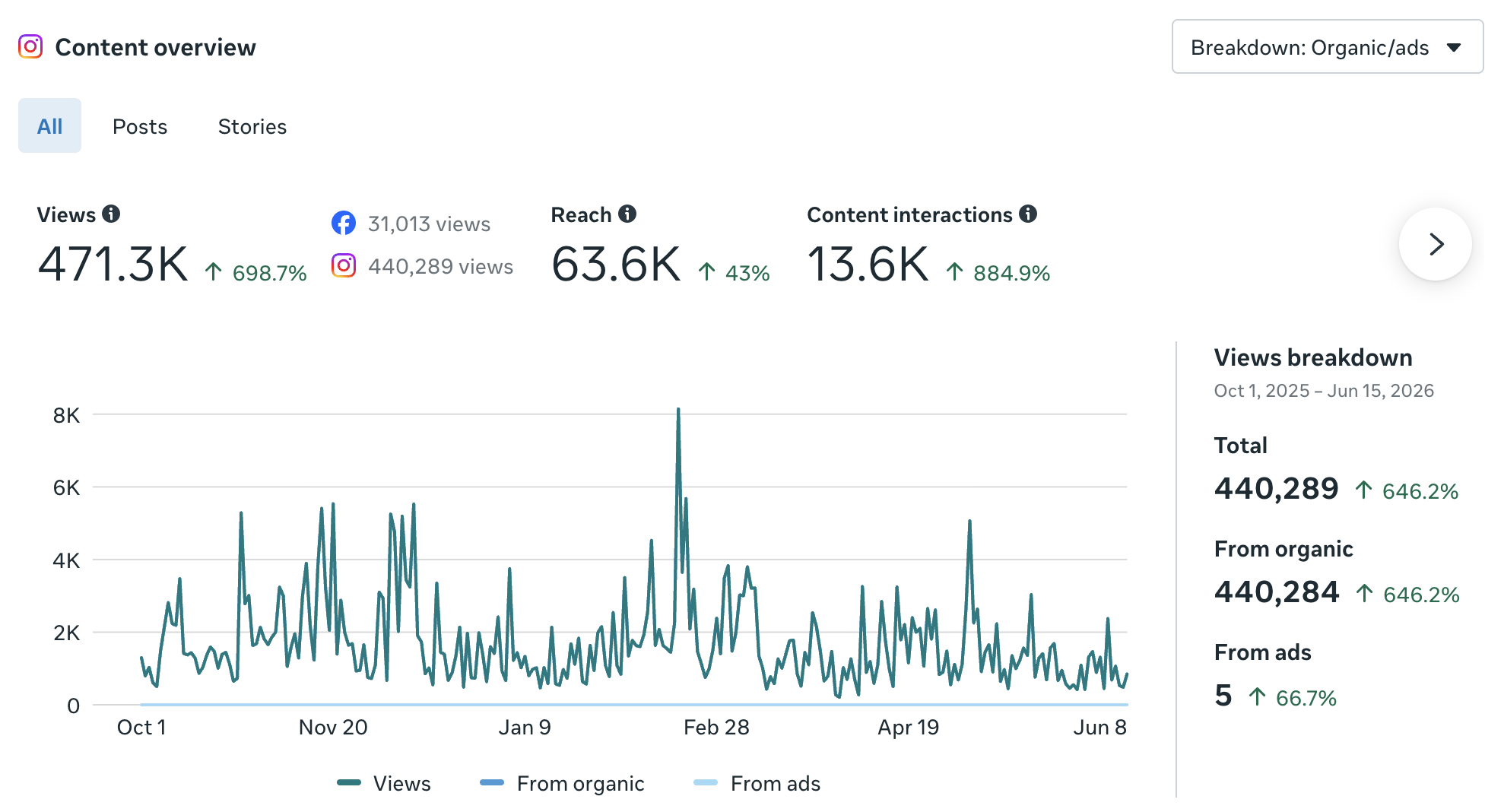Open the Breakdown: Organic/ads dropdown

tap(1327, 47)
